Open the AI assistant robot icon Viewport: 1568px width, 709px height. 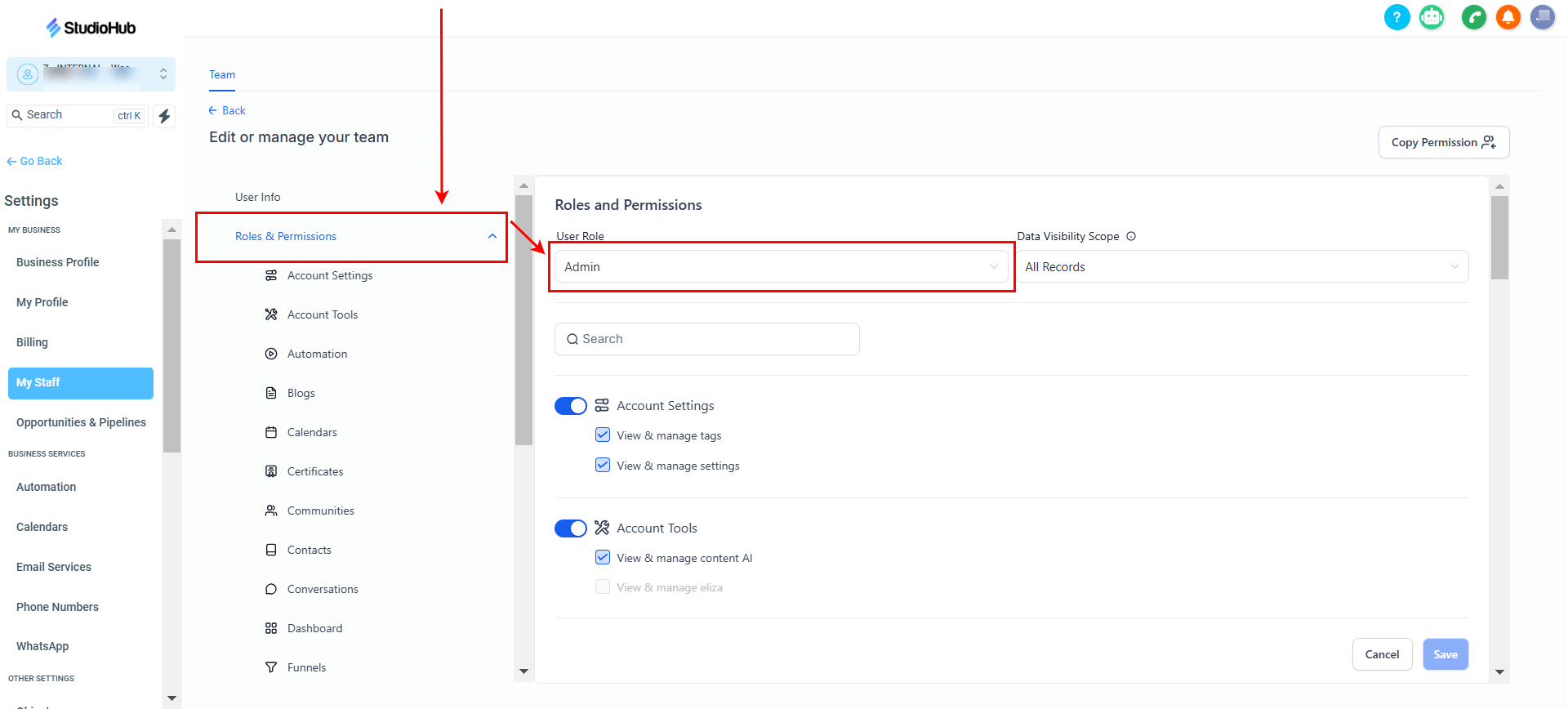1432,17
